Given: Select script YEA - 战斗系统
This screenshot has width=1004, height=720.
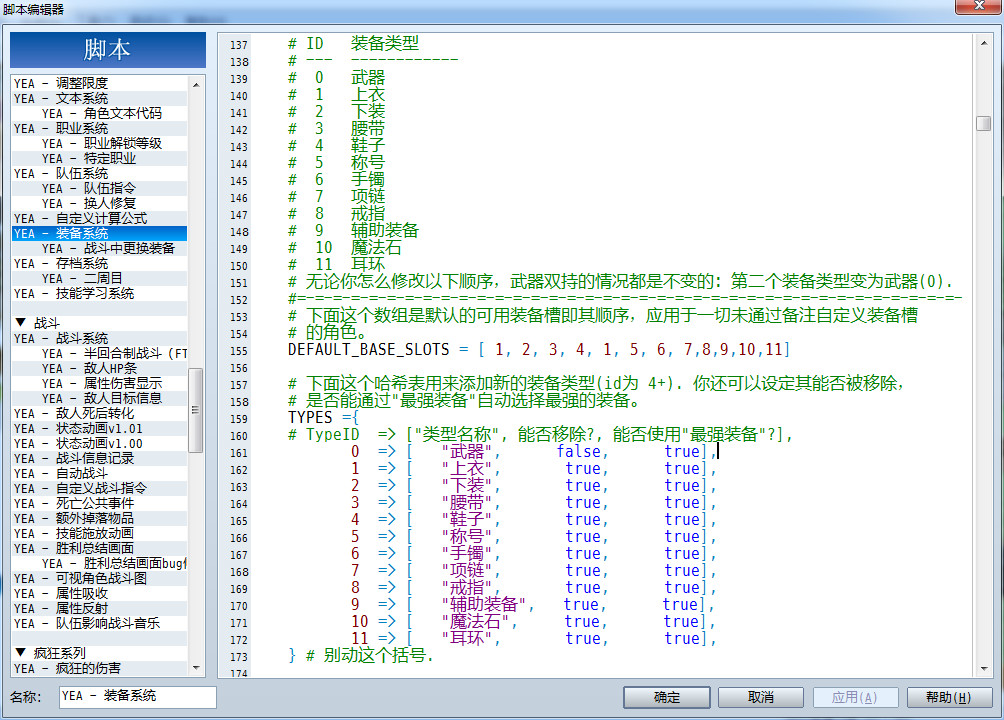Looking at the screenshot, I should click(99, 338).
